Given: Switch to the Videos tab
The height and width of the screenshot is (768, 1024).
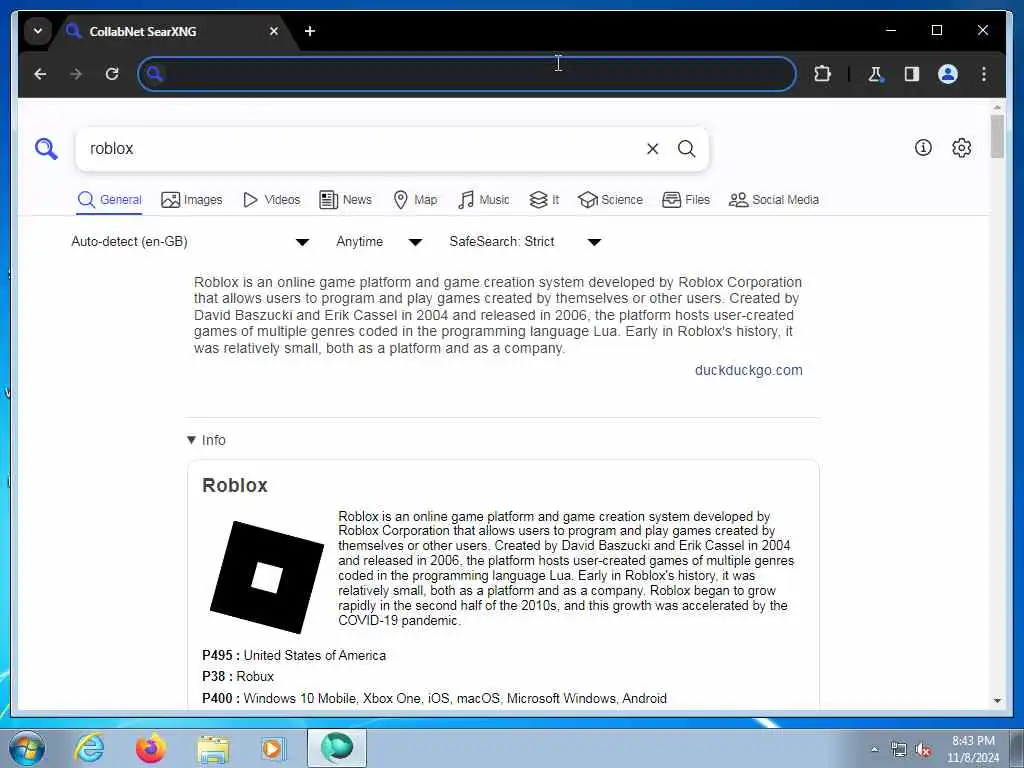Looking at the screenshot, I should 271,200.
